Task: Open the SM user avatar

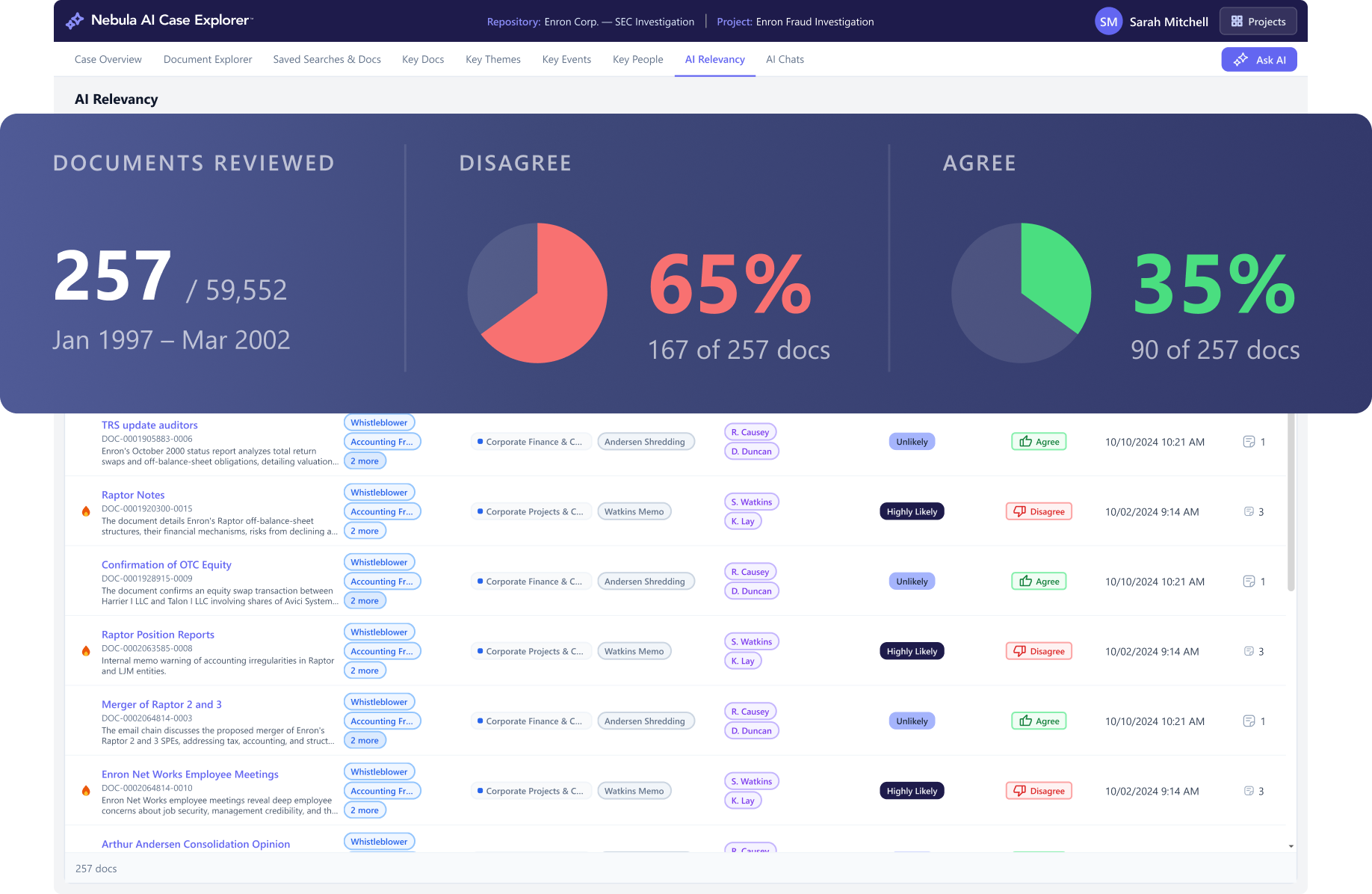Action: coord(1108,22)
